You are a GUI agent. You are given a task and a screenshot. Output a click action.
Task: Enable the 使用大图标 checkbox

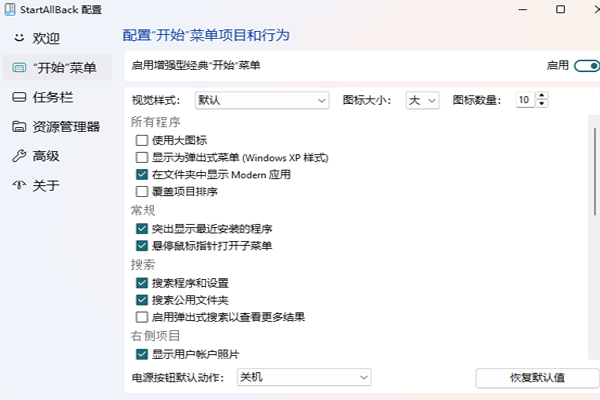[x=142, y=141]
